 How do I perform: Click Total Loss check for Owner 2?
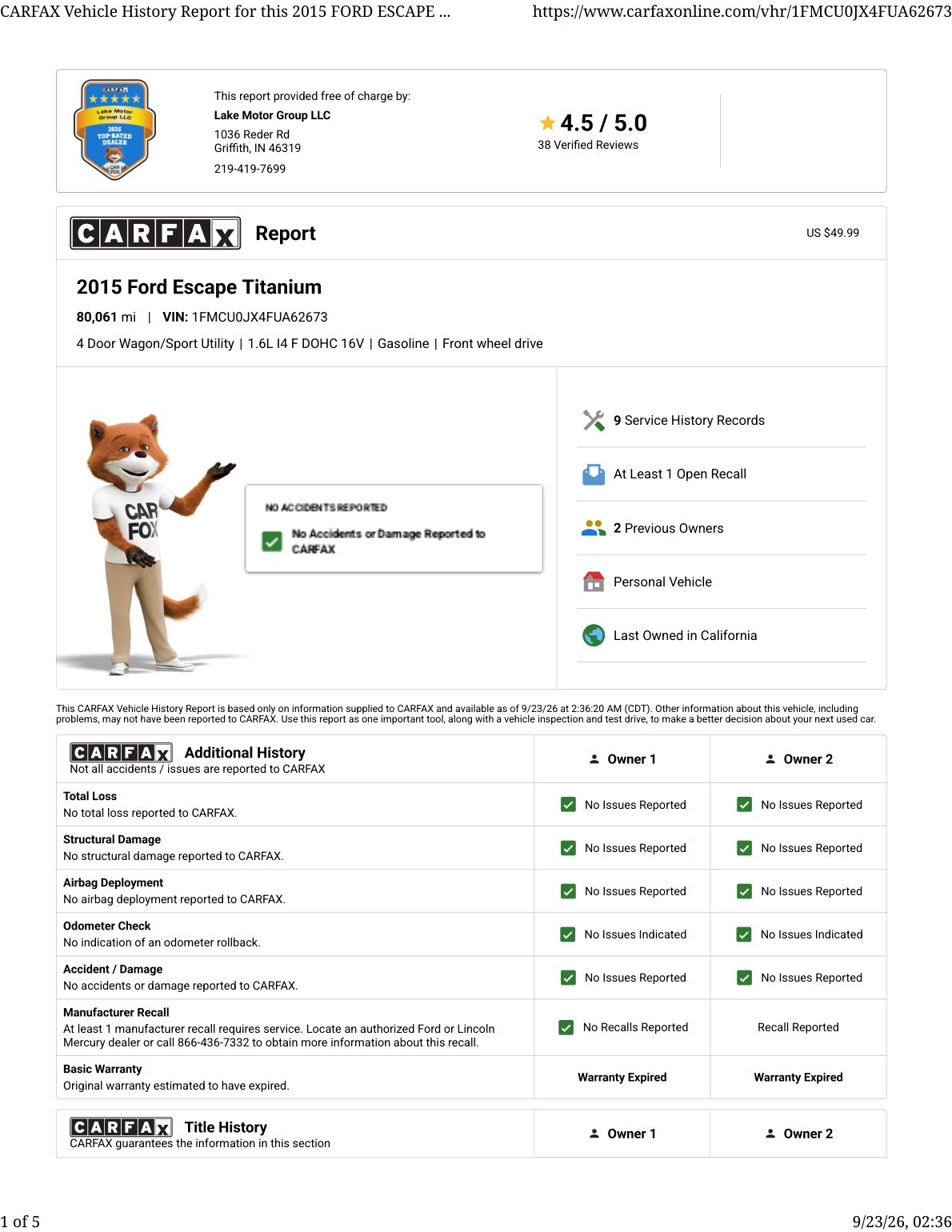pyautogui.click(x=744, y=805)
